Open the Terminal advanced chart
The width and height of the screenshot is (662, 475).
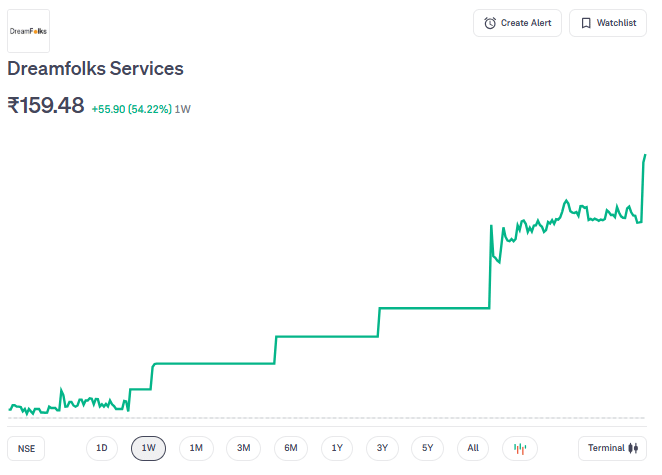(612, 448)
